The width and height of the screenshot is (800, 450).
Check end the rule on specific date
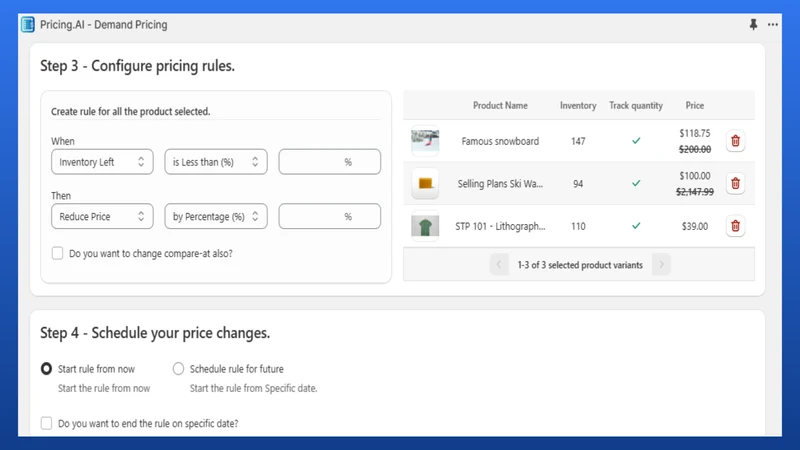coord(46,423)
